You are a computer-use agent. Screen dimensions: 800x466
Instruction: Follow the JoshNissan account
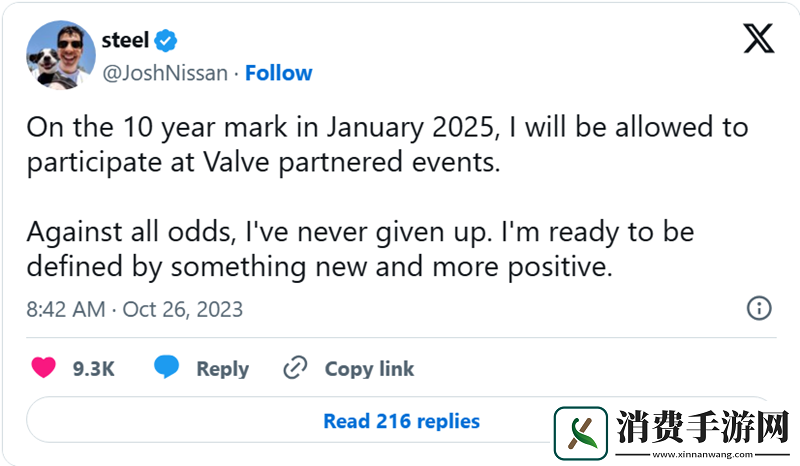point(278,73)
